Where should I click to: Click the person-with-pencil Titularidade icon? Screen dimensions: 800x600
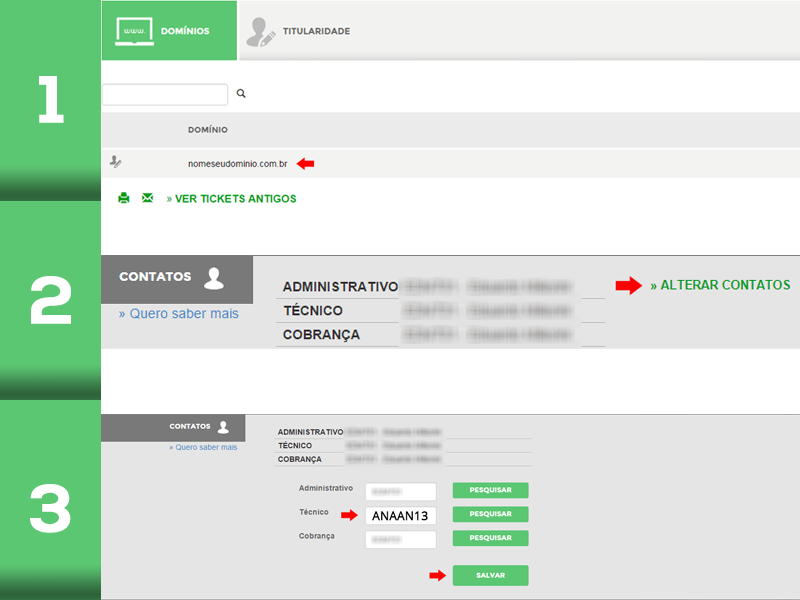pos(260,31)
